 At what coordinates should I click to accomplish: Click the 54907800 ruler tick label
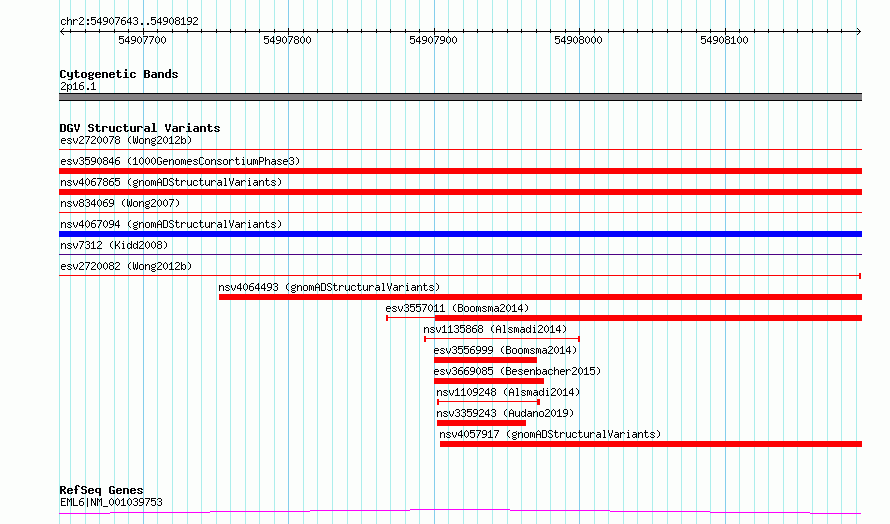coord(287,40)
